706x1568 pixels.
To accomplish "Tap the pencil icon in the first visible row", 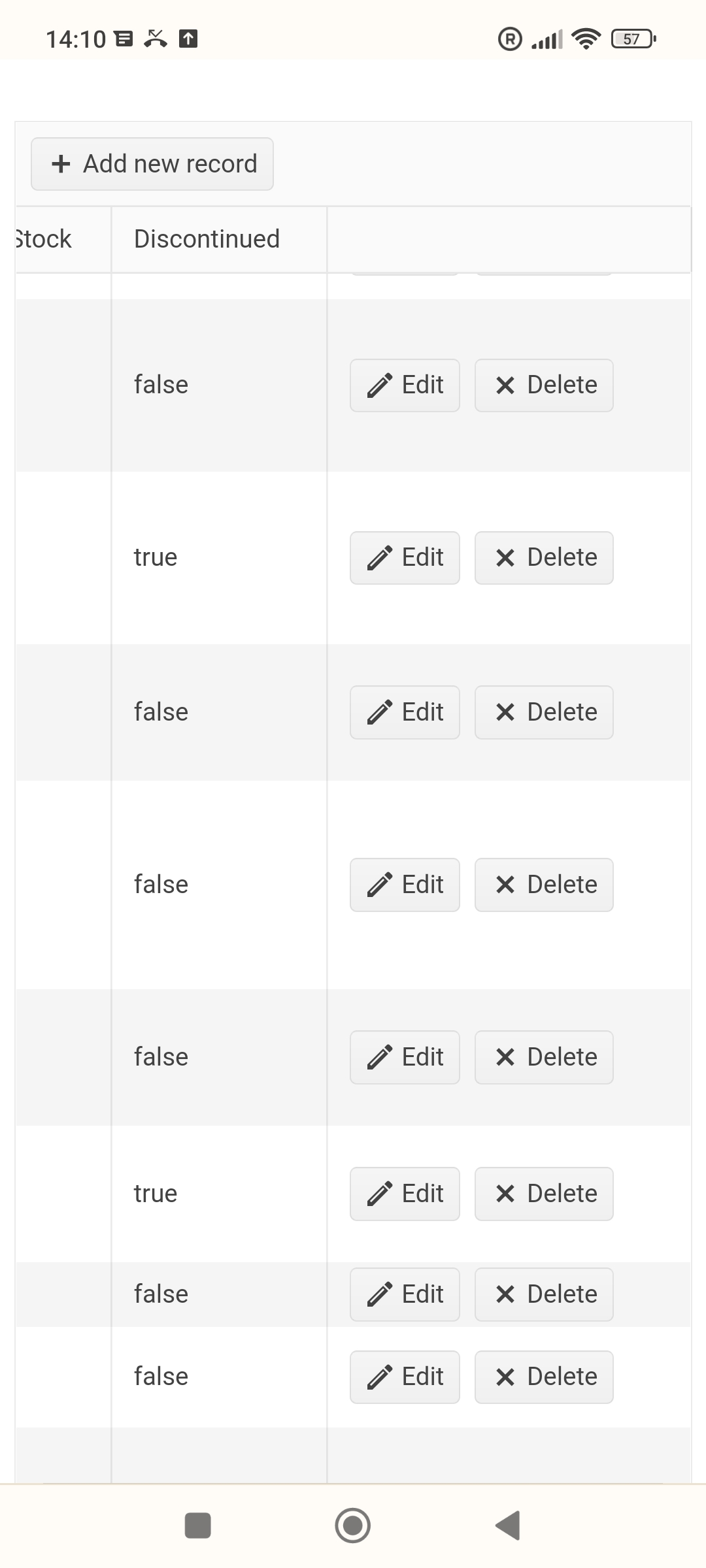I will click(380, 385).
